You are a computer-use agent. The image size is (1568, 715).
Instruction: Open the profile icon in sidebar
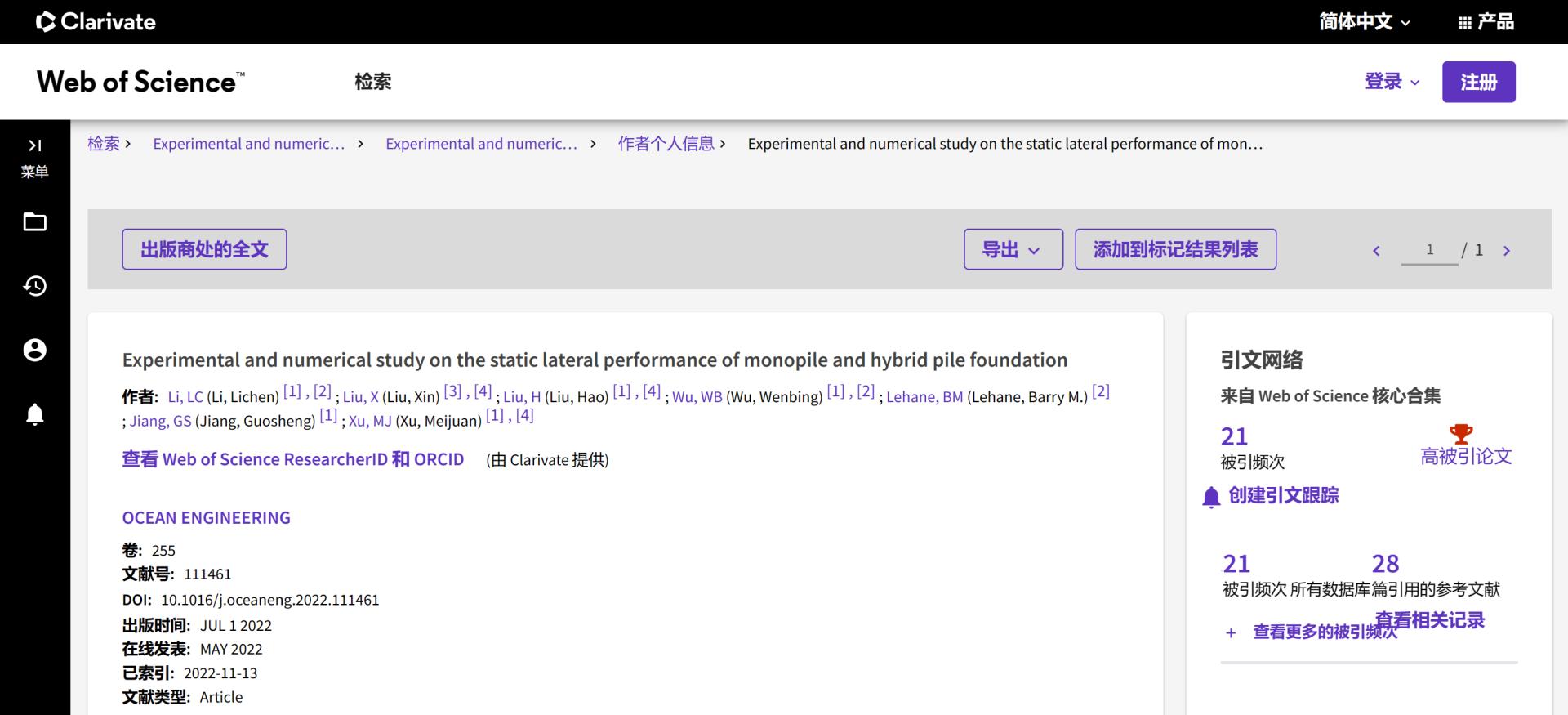[34, 351]
